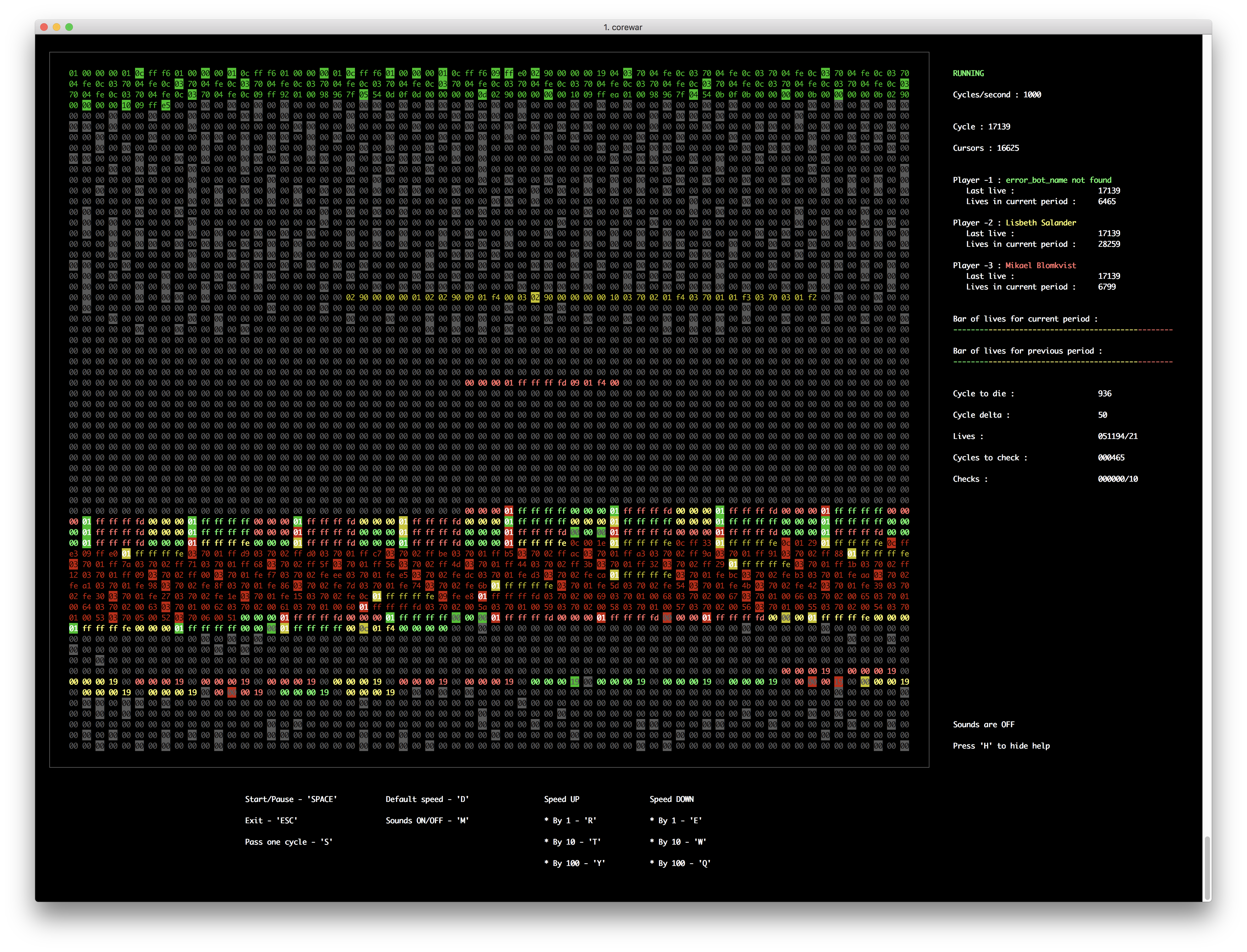Click the 'Sounds are OFF' indicator
Viewport: 1247px width, 952px height.
[x=983, y=725]
